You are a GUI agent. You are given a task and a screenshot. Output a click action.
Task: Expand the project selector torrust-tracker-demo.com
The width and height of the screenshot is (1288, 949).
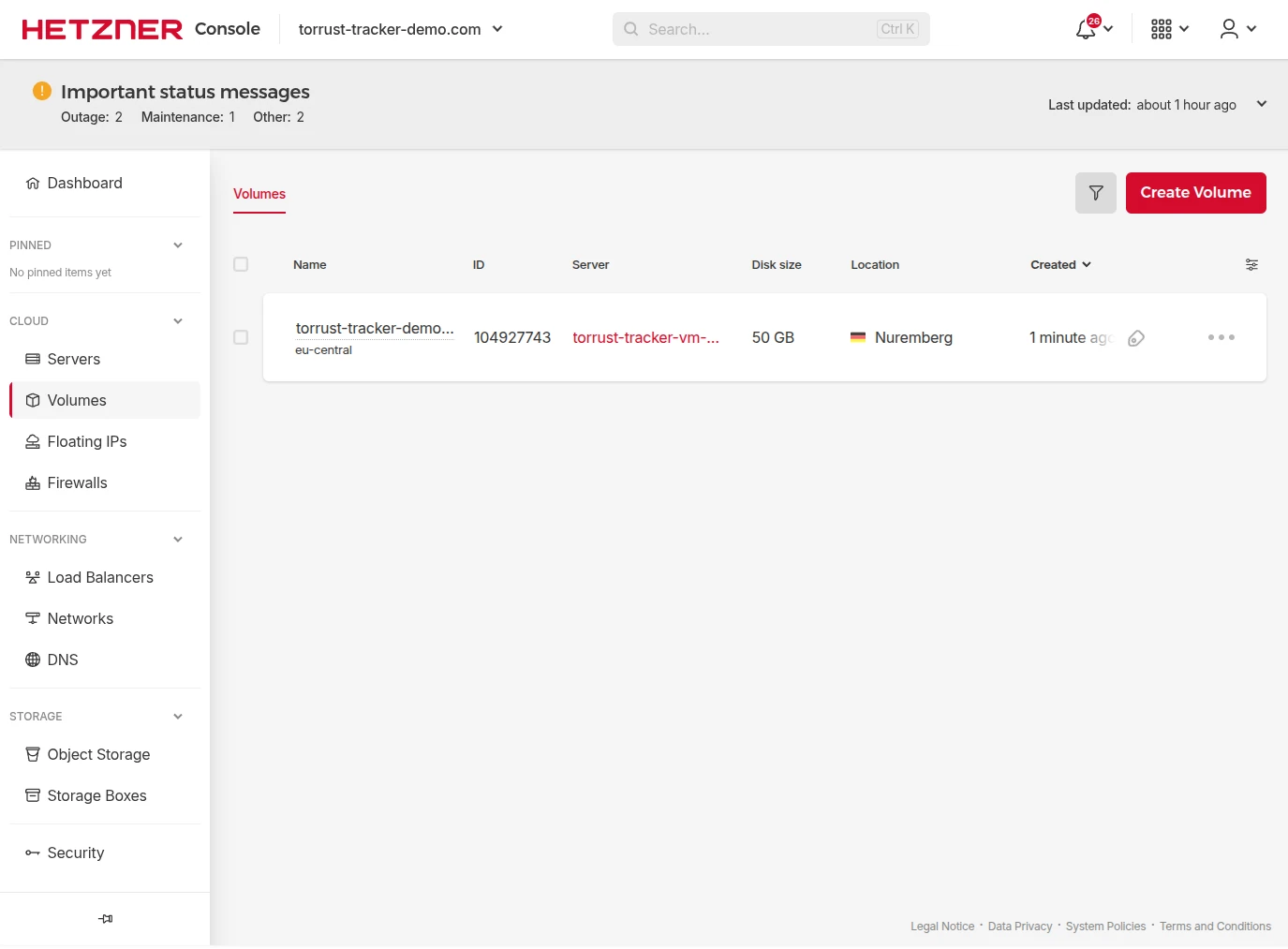[400, 29]
